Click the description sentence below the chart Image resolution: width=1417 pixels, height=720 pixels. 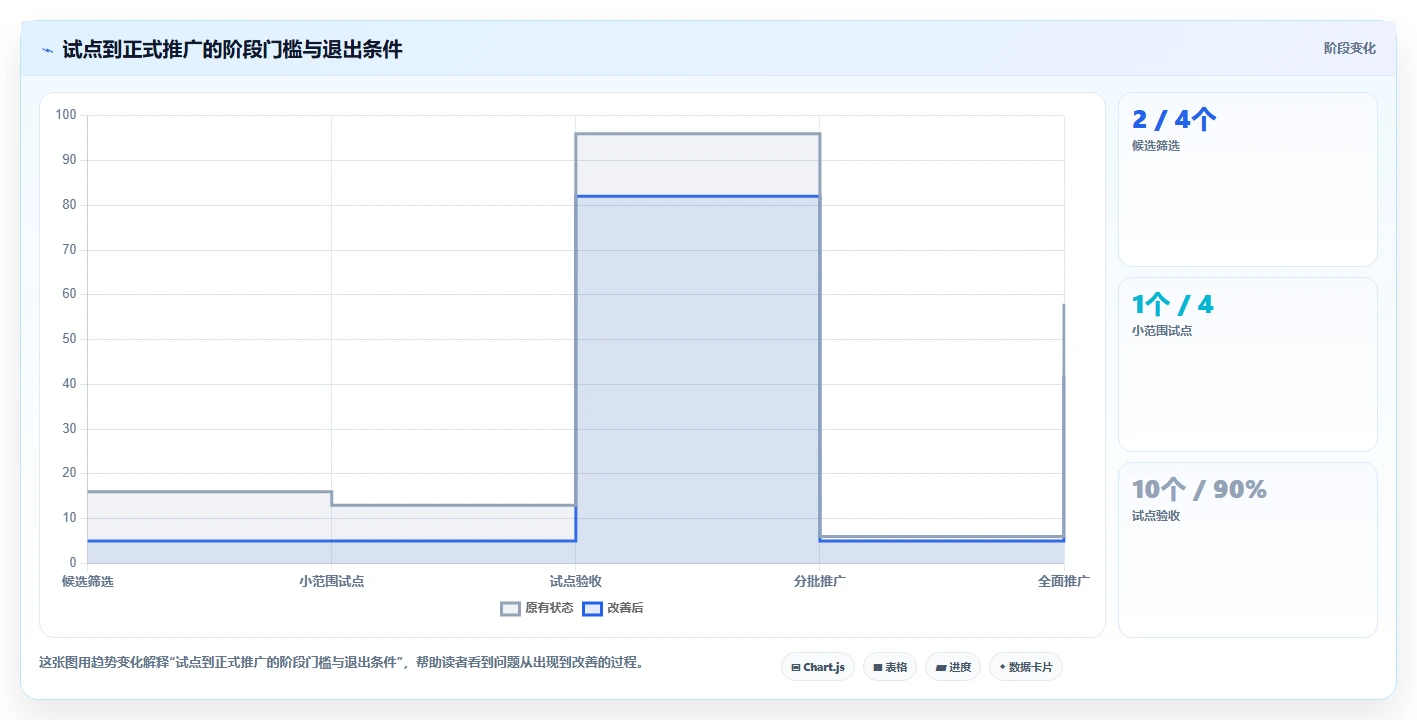341,662
